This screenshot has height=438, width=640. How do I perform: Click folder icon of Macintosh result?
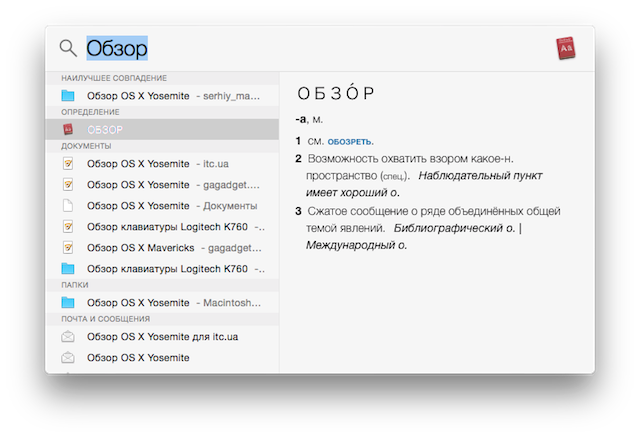click(x=68, y=302)
